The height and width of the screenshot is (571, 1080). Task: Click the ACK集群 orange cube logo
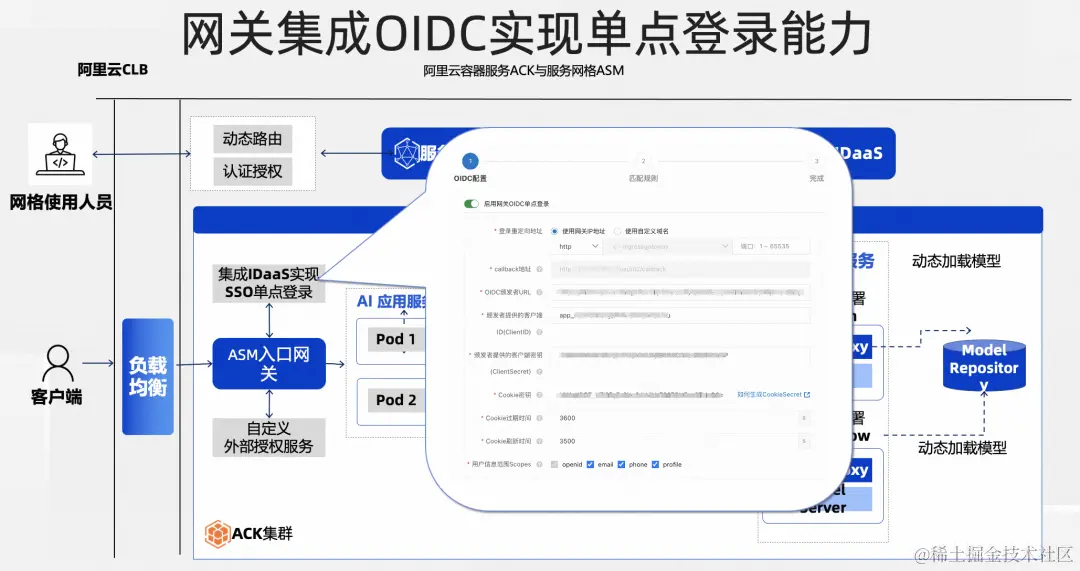(217, 534)
